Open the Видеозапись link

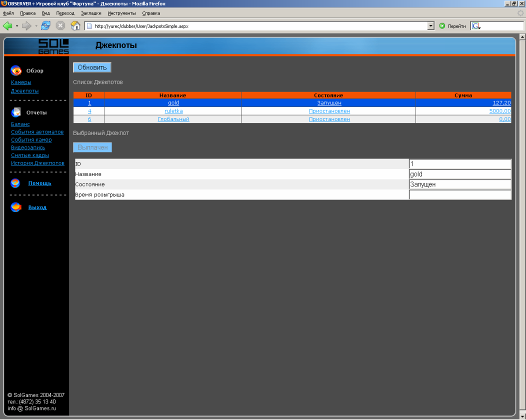tap(28, 147)
